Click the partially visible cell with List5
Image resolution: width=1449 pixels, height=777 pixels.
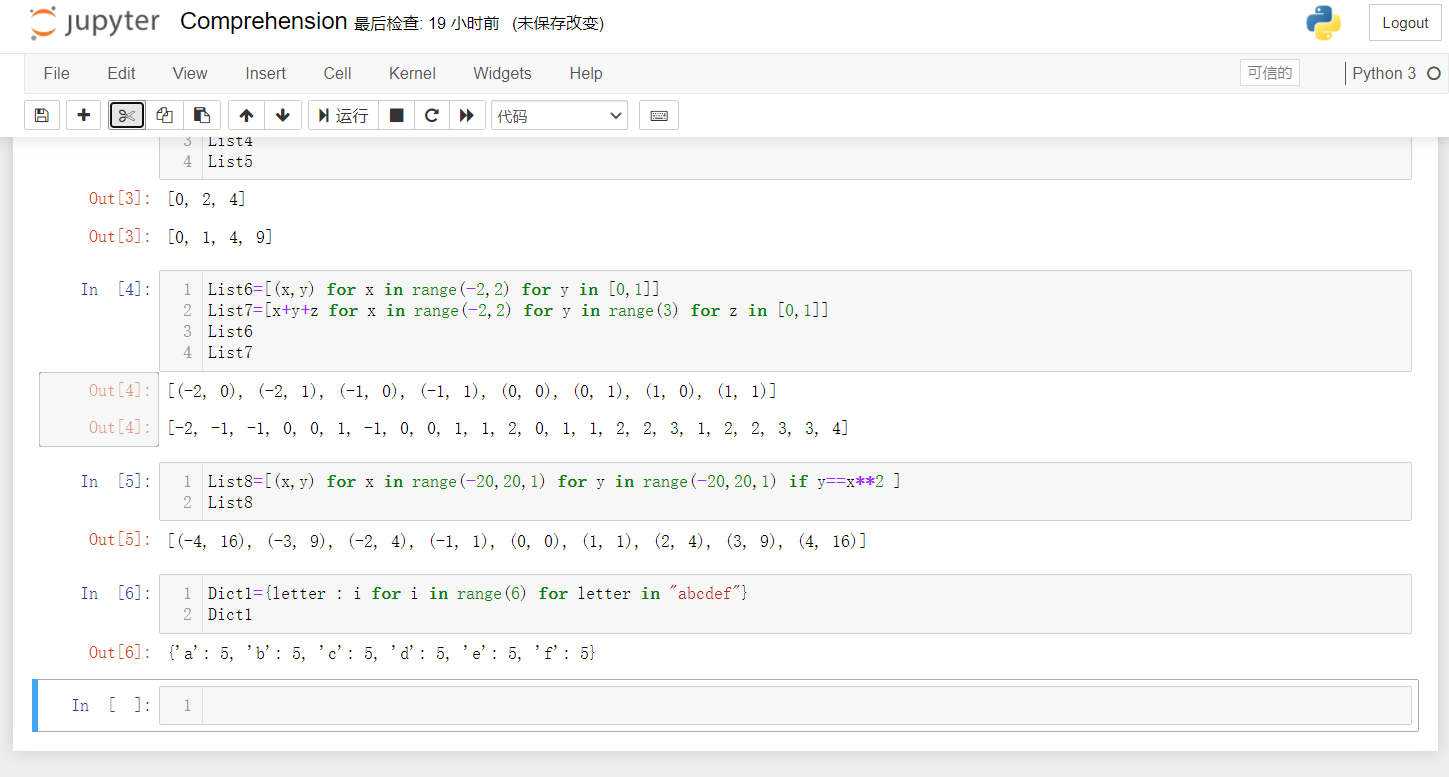point(785,158)
